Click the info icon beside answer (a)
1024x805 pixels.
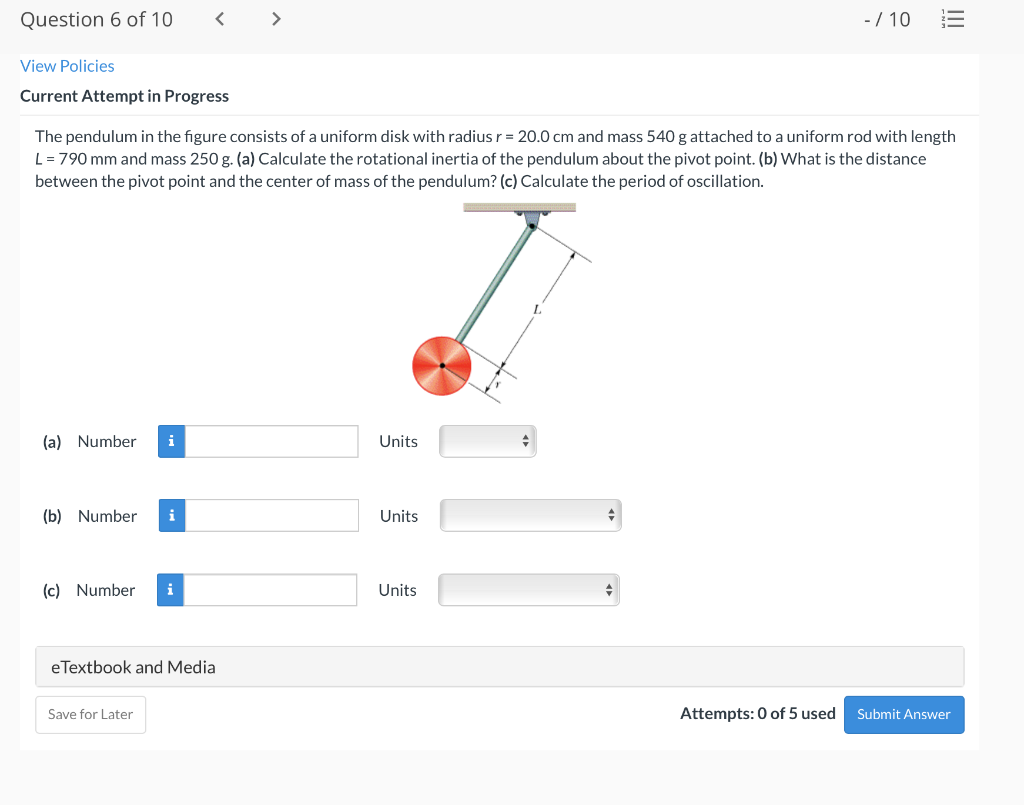pos(170,441)
